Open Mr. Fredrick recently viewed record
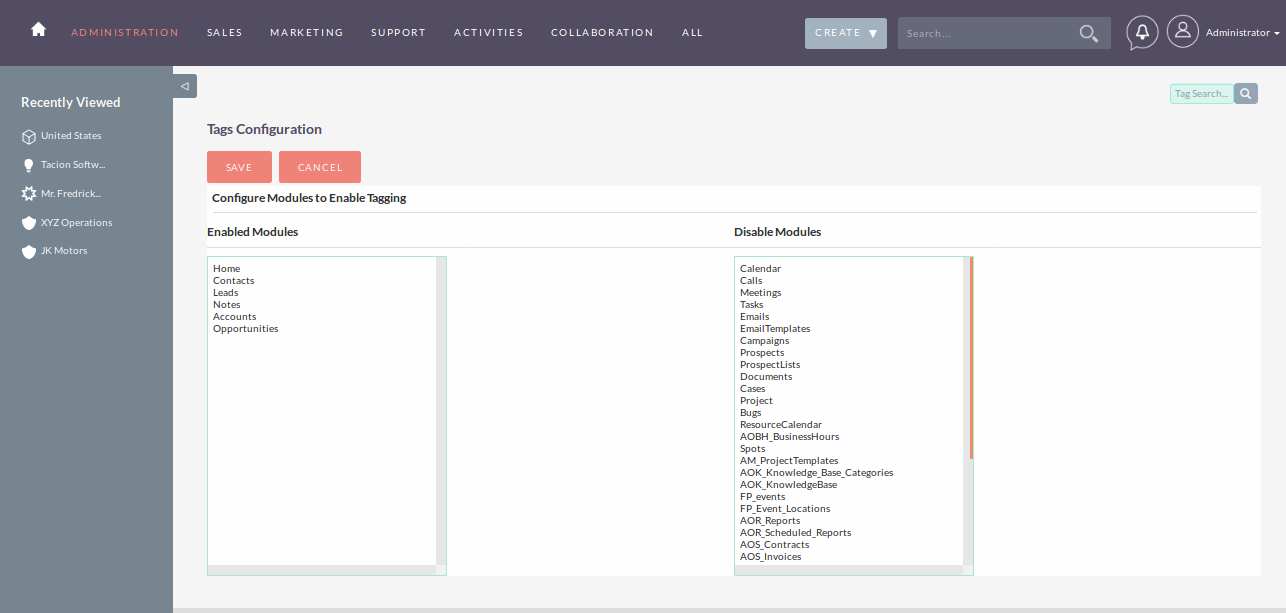The width and height of the screenshot is (1286, 613). pos(70,194)
